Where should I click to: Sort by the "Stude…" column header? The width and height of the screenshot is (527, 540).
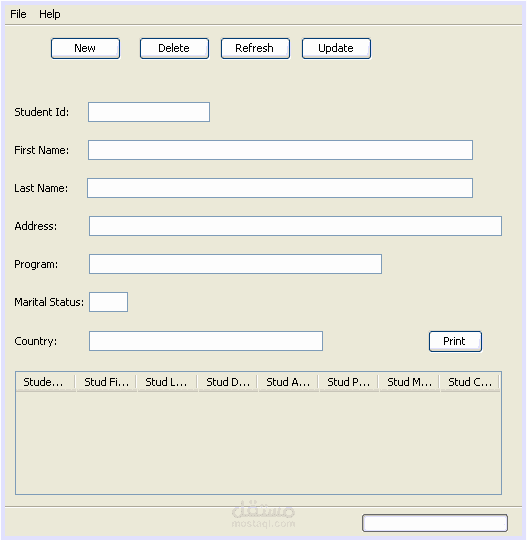(x=45, y=382)
